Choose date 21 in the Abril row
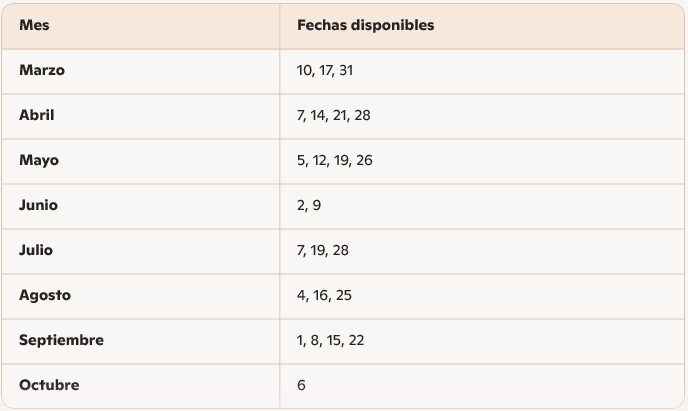Image resolution: width=688 pixels, height=411 pixels. pos(339,115)
